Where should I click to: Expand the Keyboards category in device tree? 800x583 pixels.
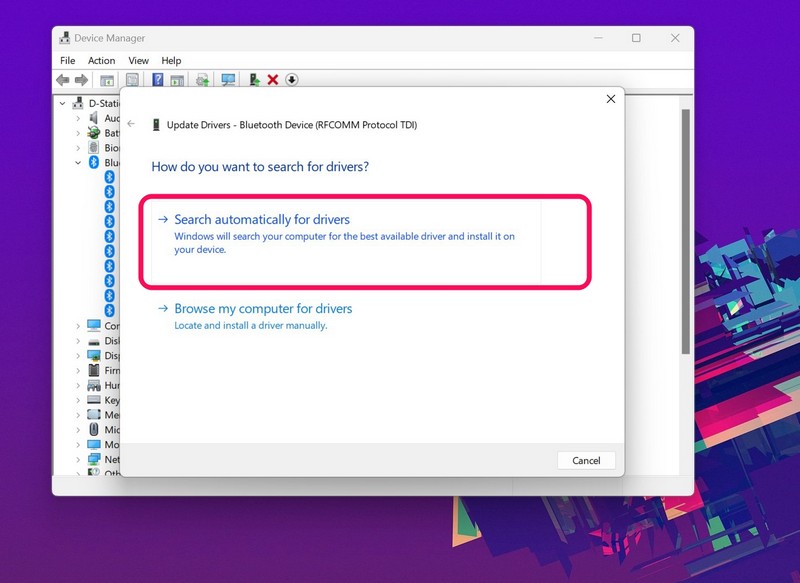[x=78, y=400]
